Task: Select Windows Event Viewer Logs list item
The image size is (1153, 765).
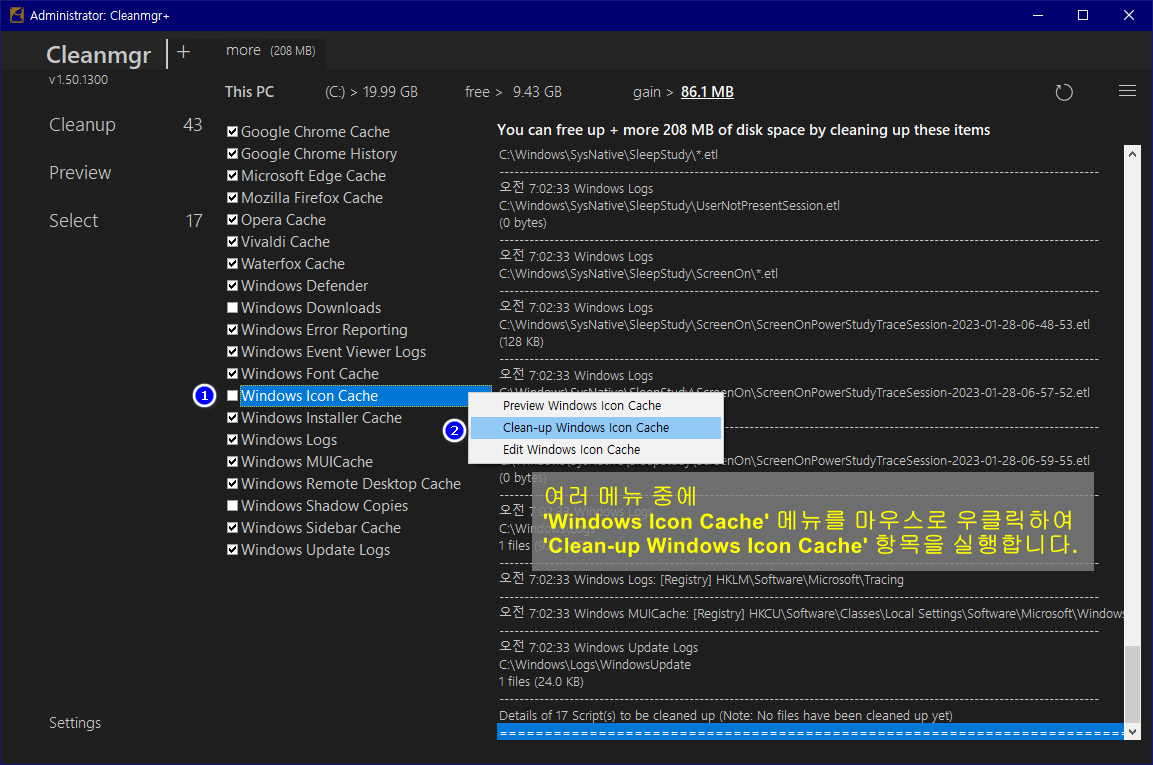Action: tap(333, 352)
